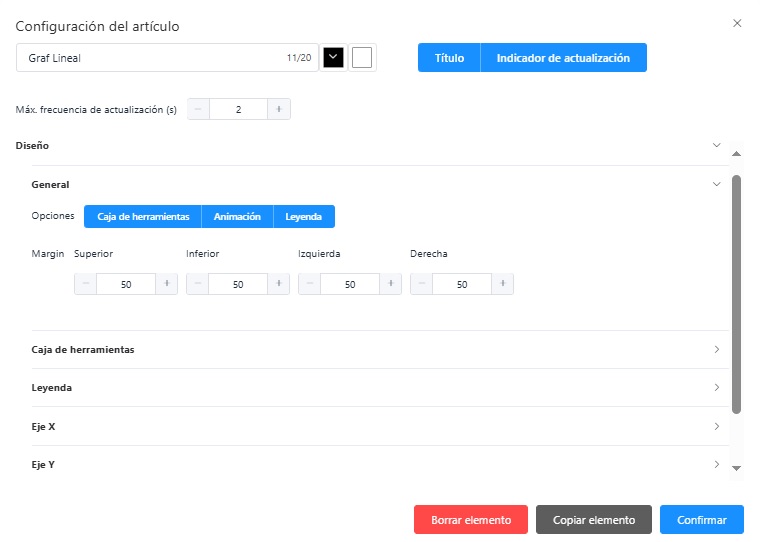Toggle Caja de herramientas option
Image resolution: width=760 pixels, height=542 pixels.
point(143,217)
